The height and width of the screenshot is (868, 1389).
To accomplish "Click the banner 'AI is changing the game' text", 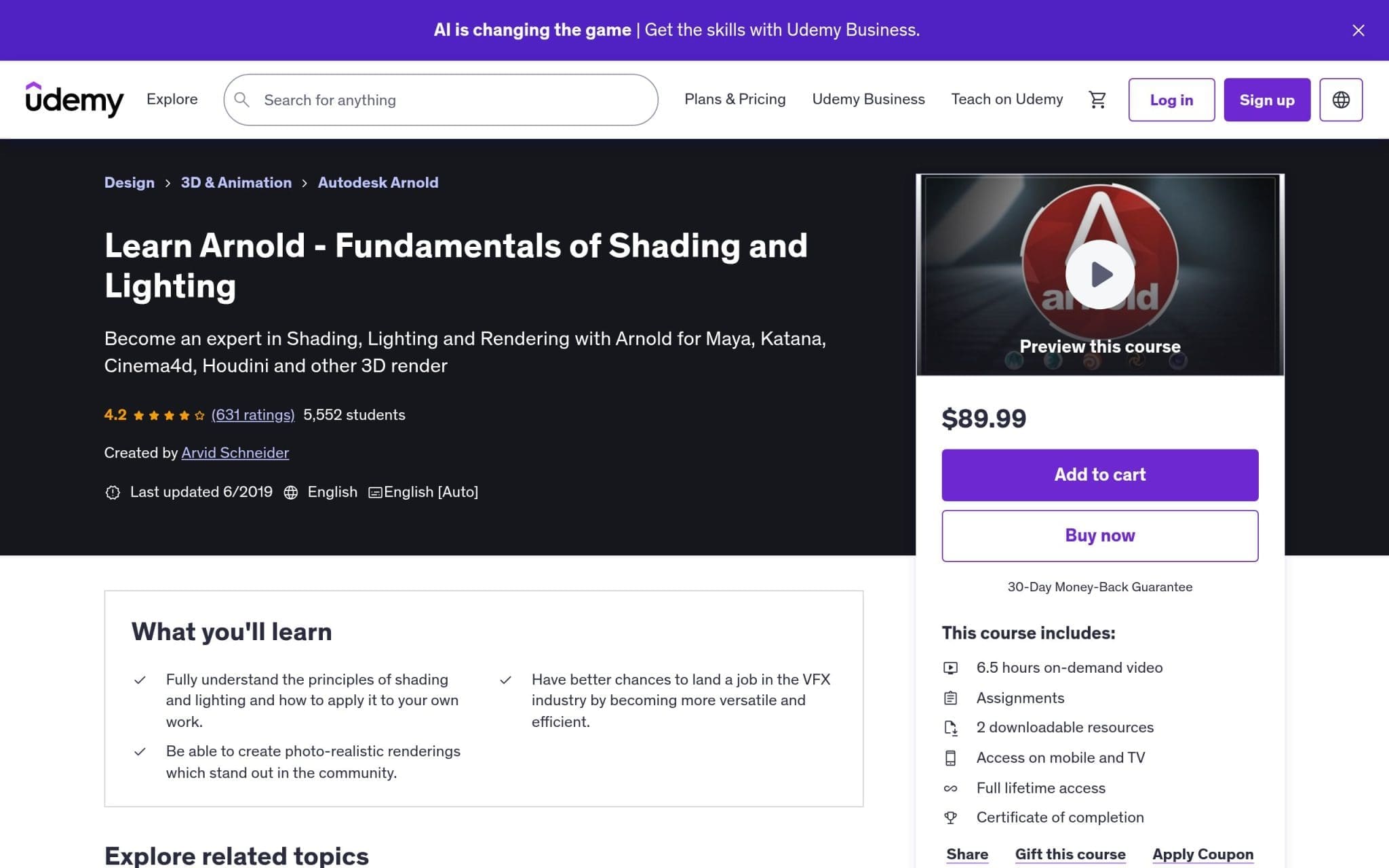I will coord(532,30).
